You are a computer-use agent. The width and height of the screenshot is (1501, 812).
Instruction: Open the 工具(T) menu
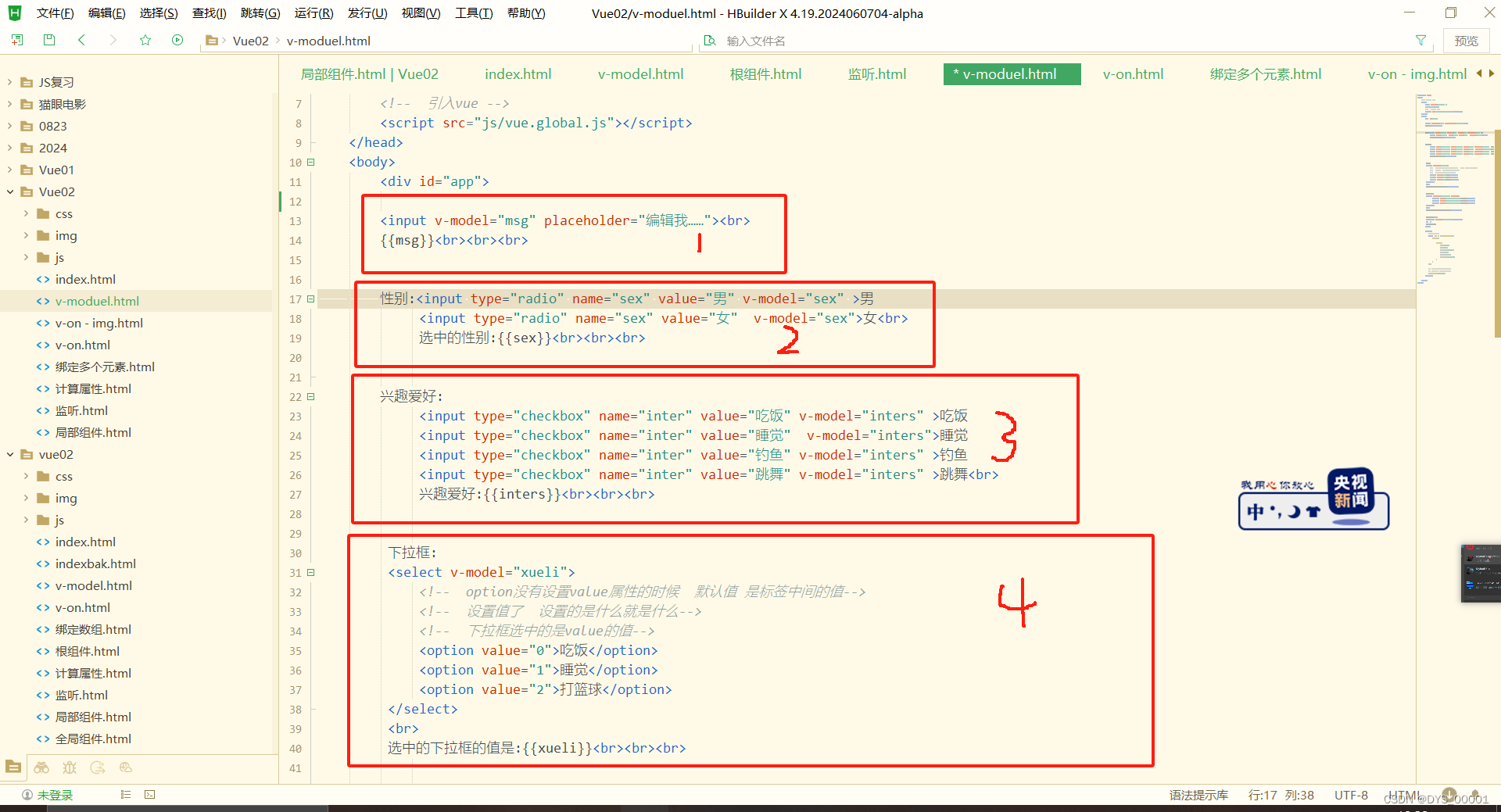pos(474,13)
